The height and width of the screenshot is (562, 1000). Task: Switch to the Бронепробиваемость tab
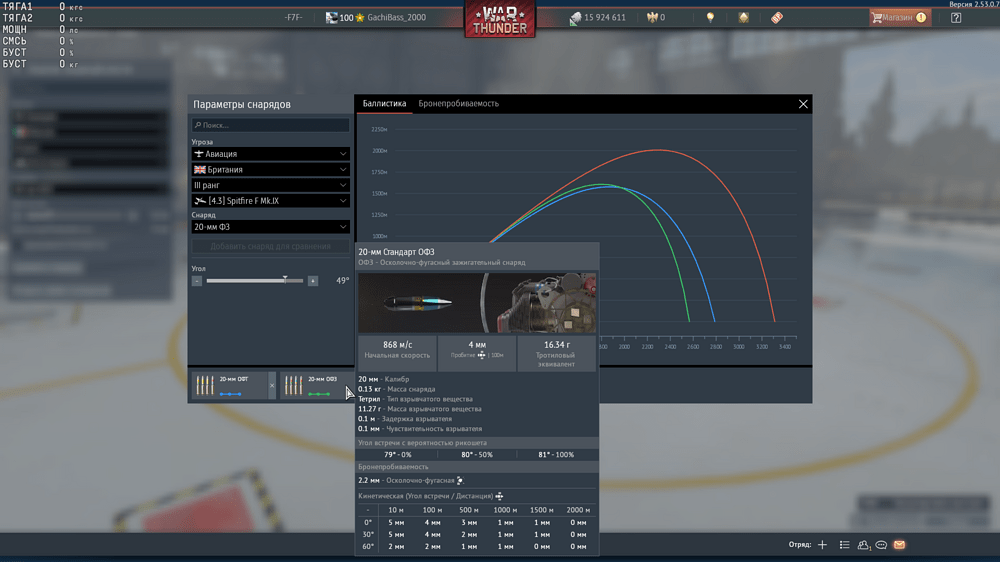tap(458, 104)
